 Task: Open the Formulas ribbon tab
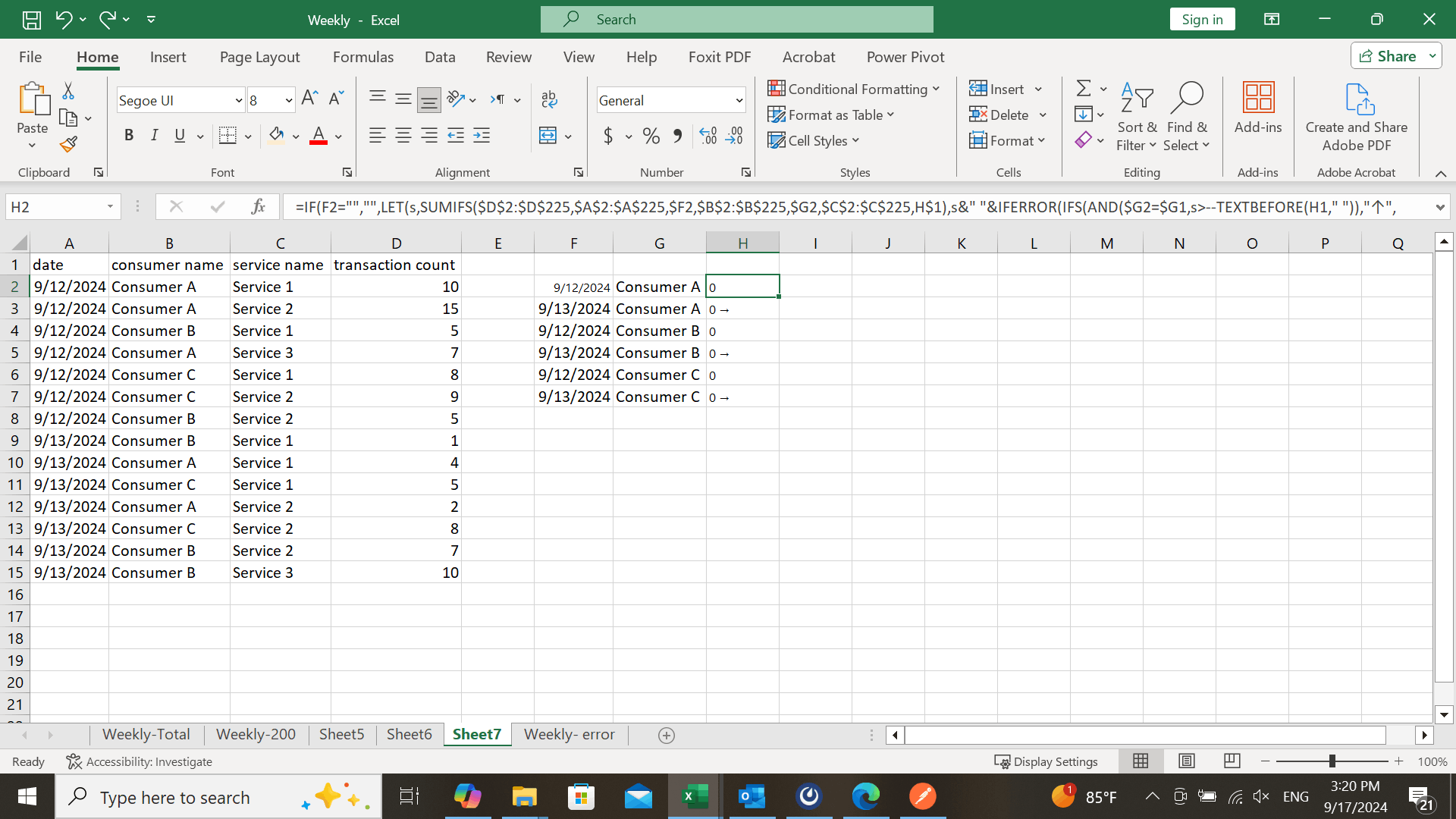[x=363, y=57]
